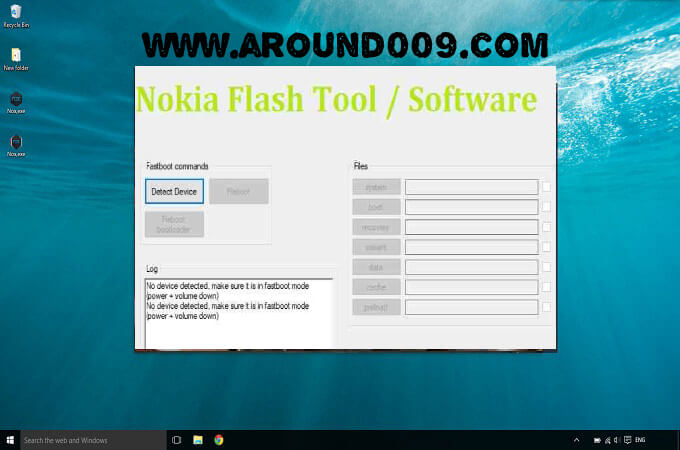Click the boot file path field
This screenshot has width=680, height=450.
click(472, 207)
